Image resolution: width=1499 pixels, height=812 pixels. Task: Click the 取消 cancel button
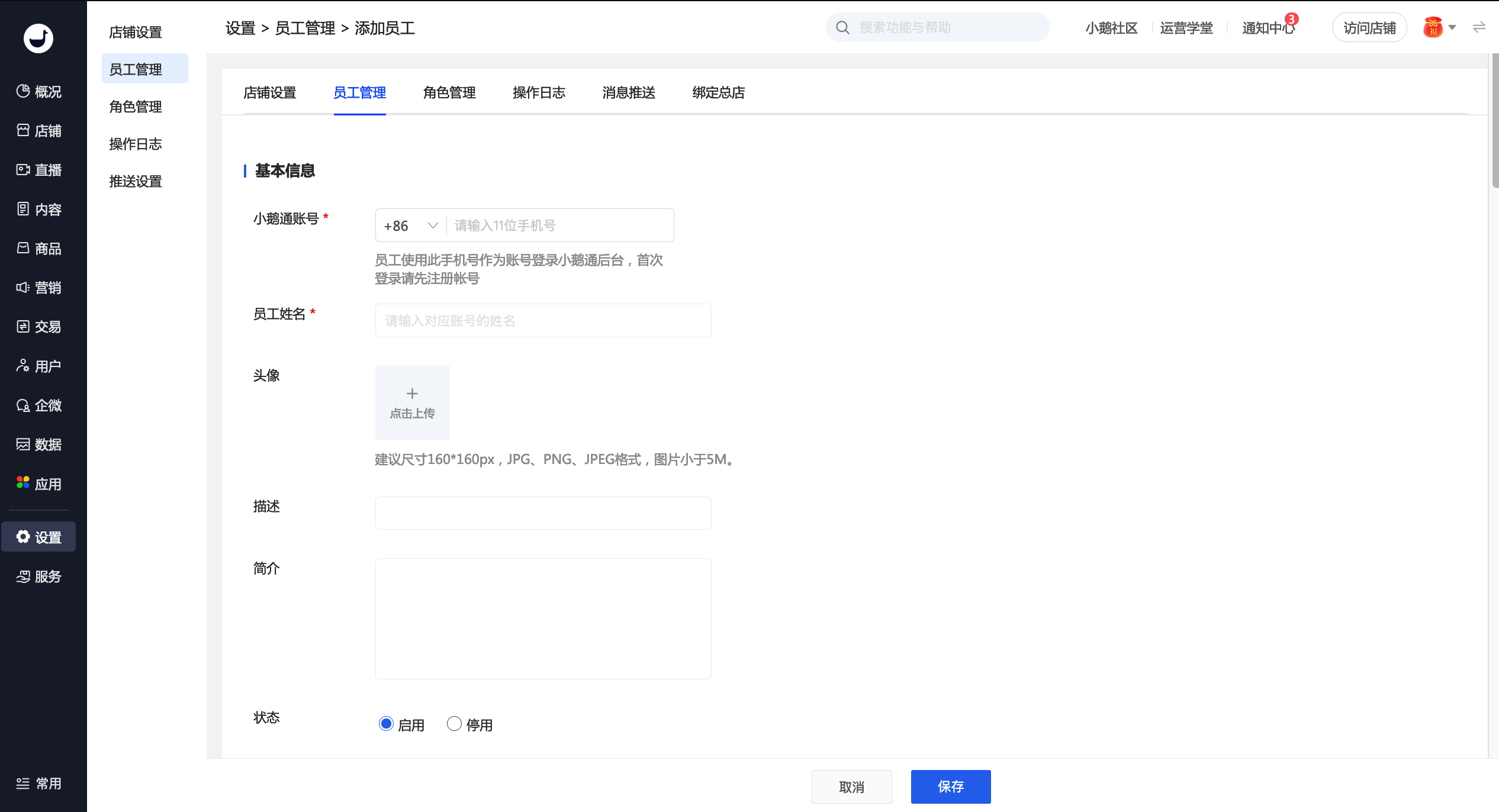[851, 787]
